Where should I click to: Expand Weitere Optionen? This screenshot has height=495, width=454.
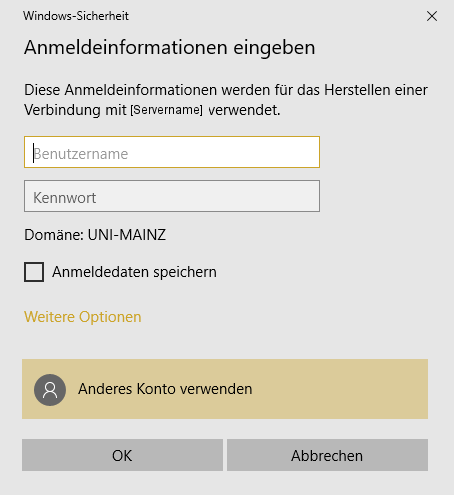(x=83, y=317)
